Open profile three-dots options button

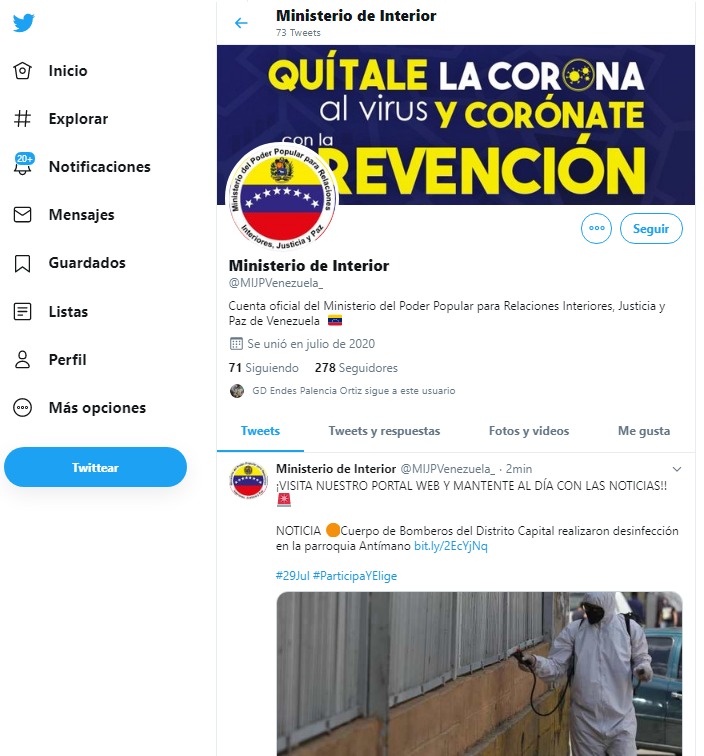click(596, 229)
